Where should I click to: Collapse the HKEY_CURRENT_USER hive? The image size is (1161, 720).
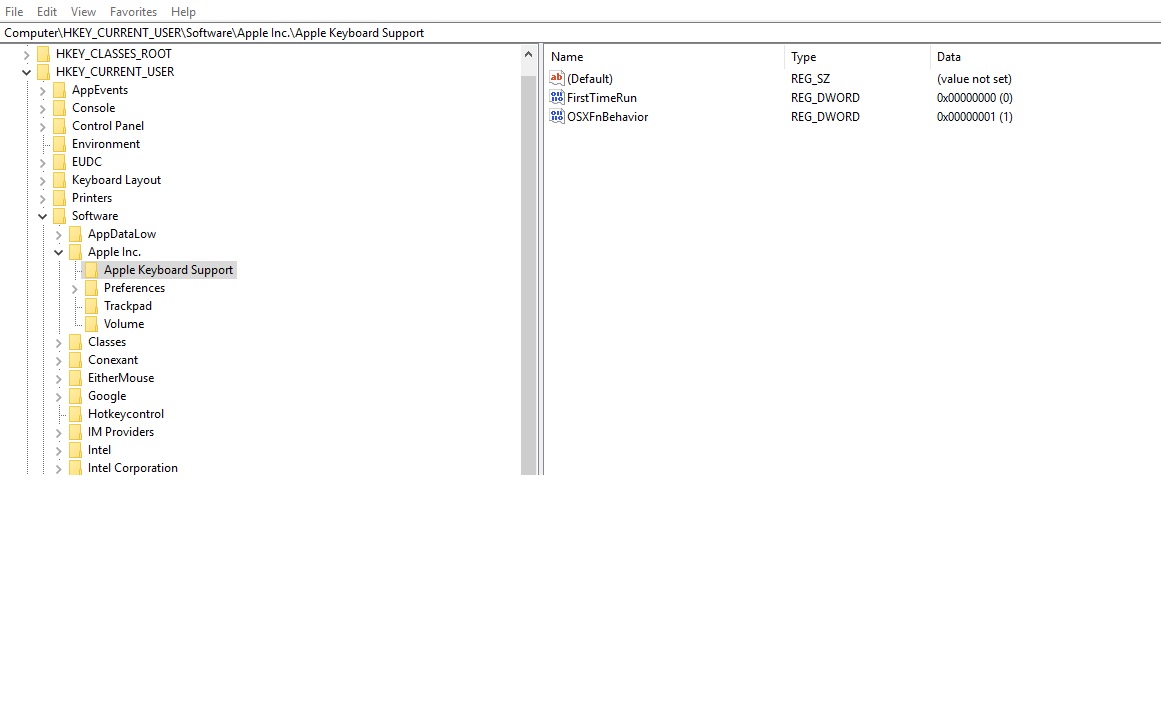pyautogui.click(x=27, y=72)
